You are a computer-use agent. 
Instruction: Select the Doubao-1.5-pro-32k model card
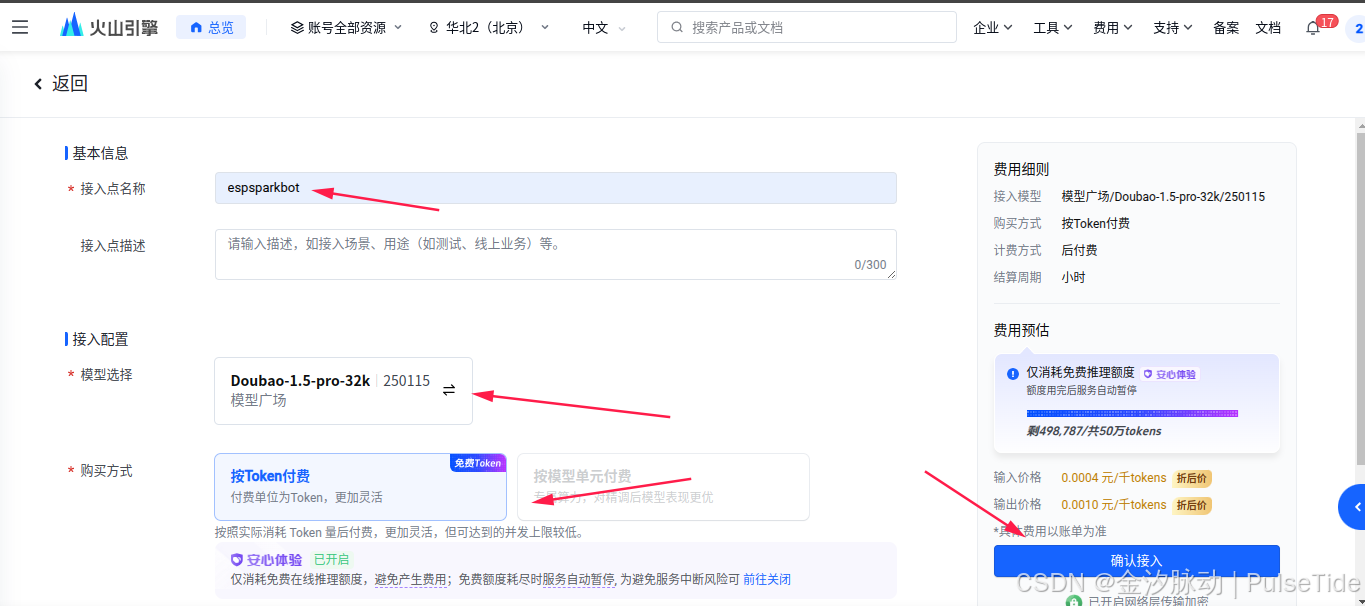coord(343,391)
